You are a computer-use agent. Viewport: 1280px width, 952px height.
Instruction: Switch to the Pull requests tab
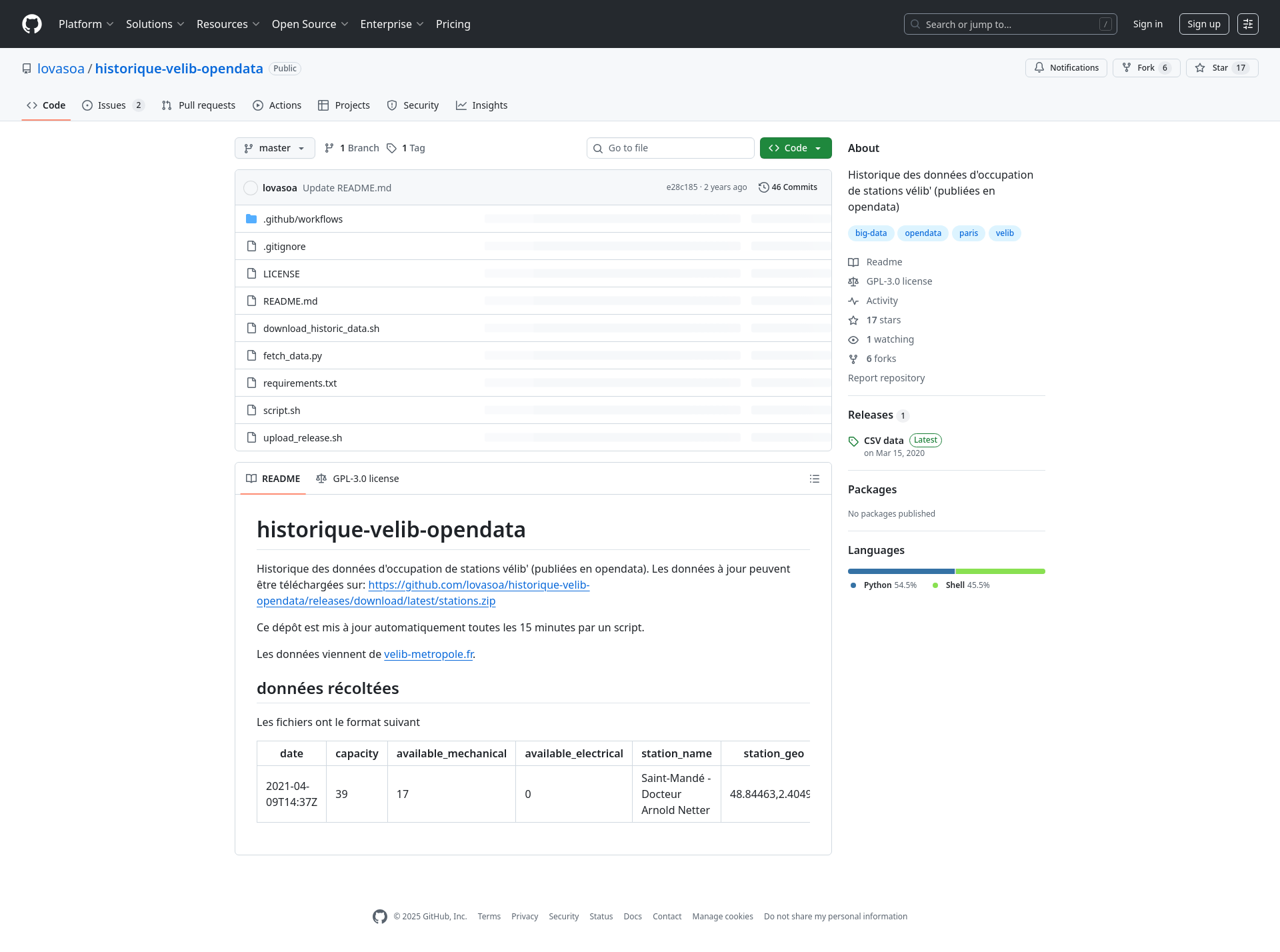[198, 105]
